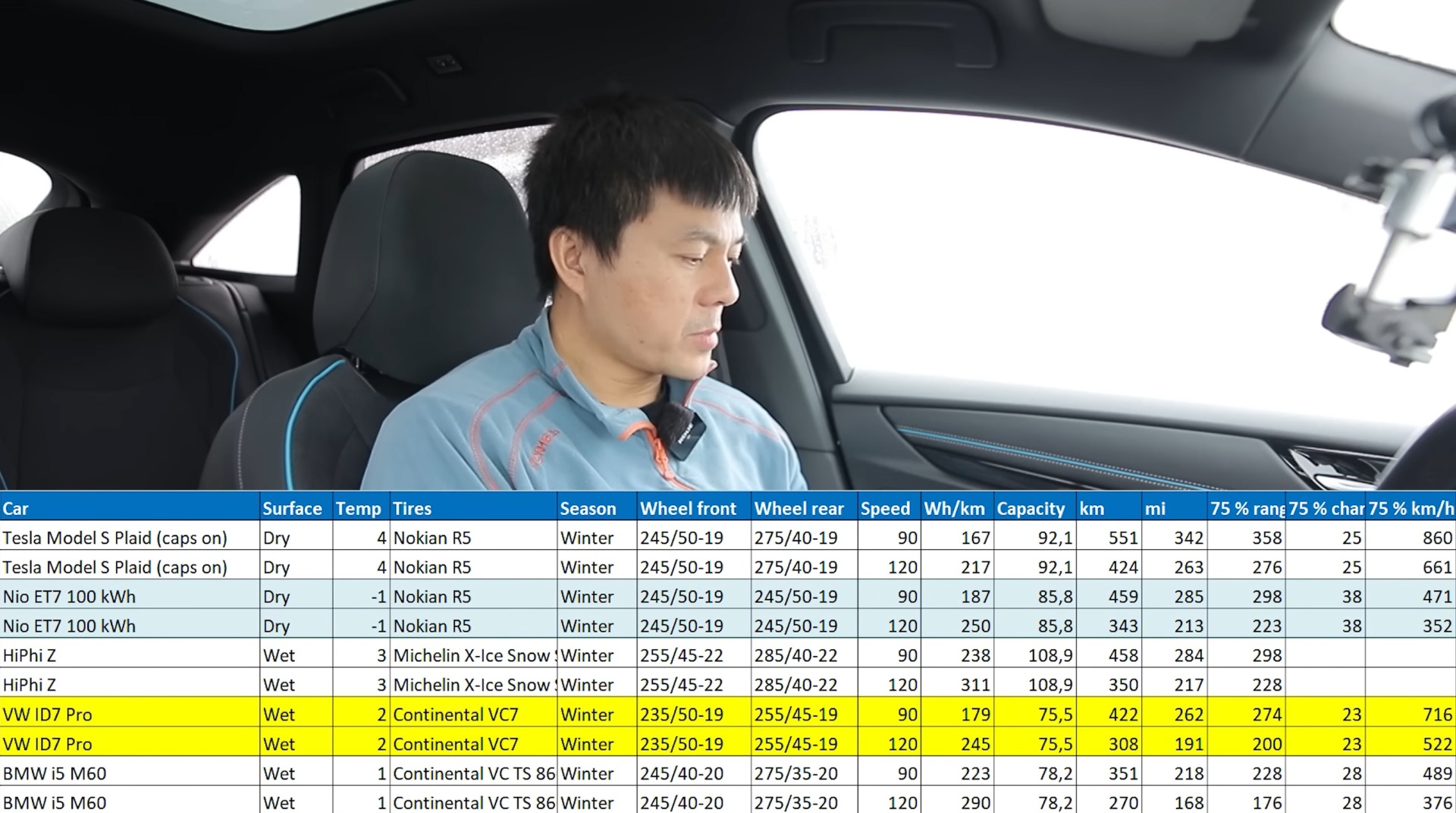Screen dimensions: 1456x813
Task: Select BMW i5 M60 cell in the 223 Wh/km row
Action: tap(130, 774)
